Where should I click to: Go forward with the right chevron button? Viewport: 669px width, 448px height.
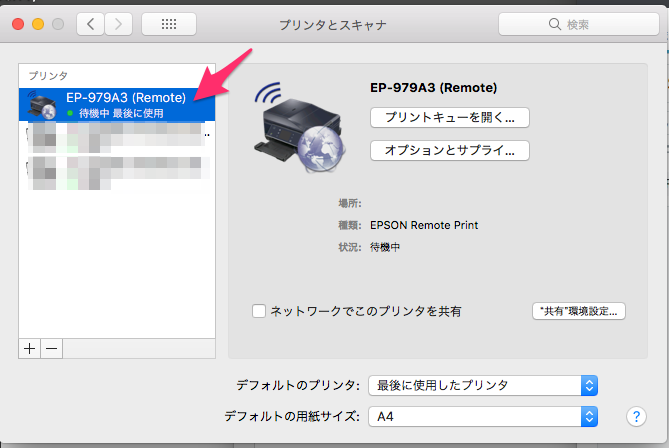tap(118, 24)
